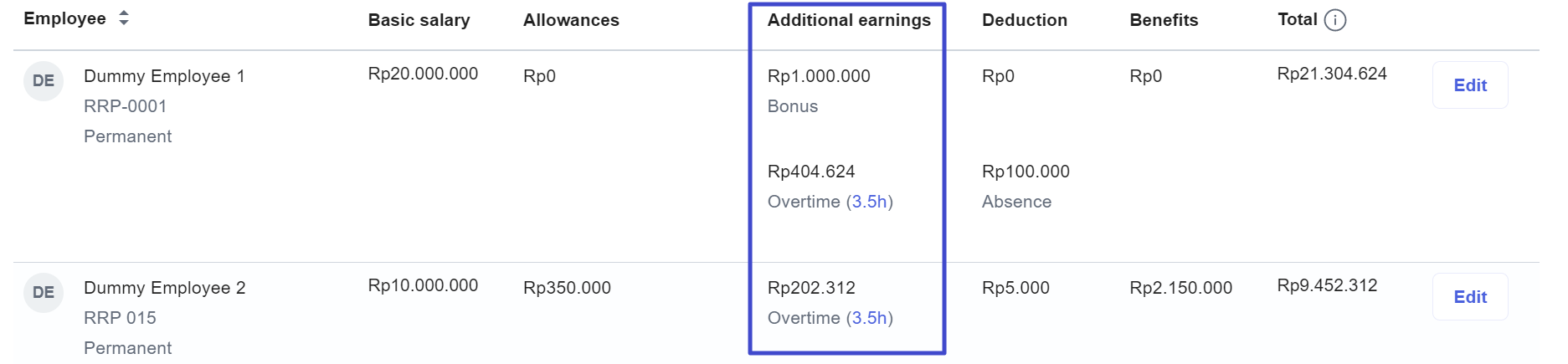Image resolution: width=1568 pixels, height=364 pixels.
Task: Select Dummy Employee 1 name
Action: 164,76
